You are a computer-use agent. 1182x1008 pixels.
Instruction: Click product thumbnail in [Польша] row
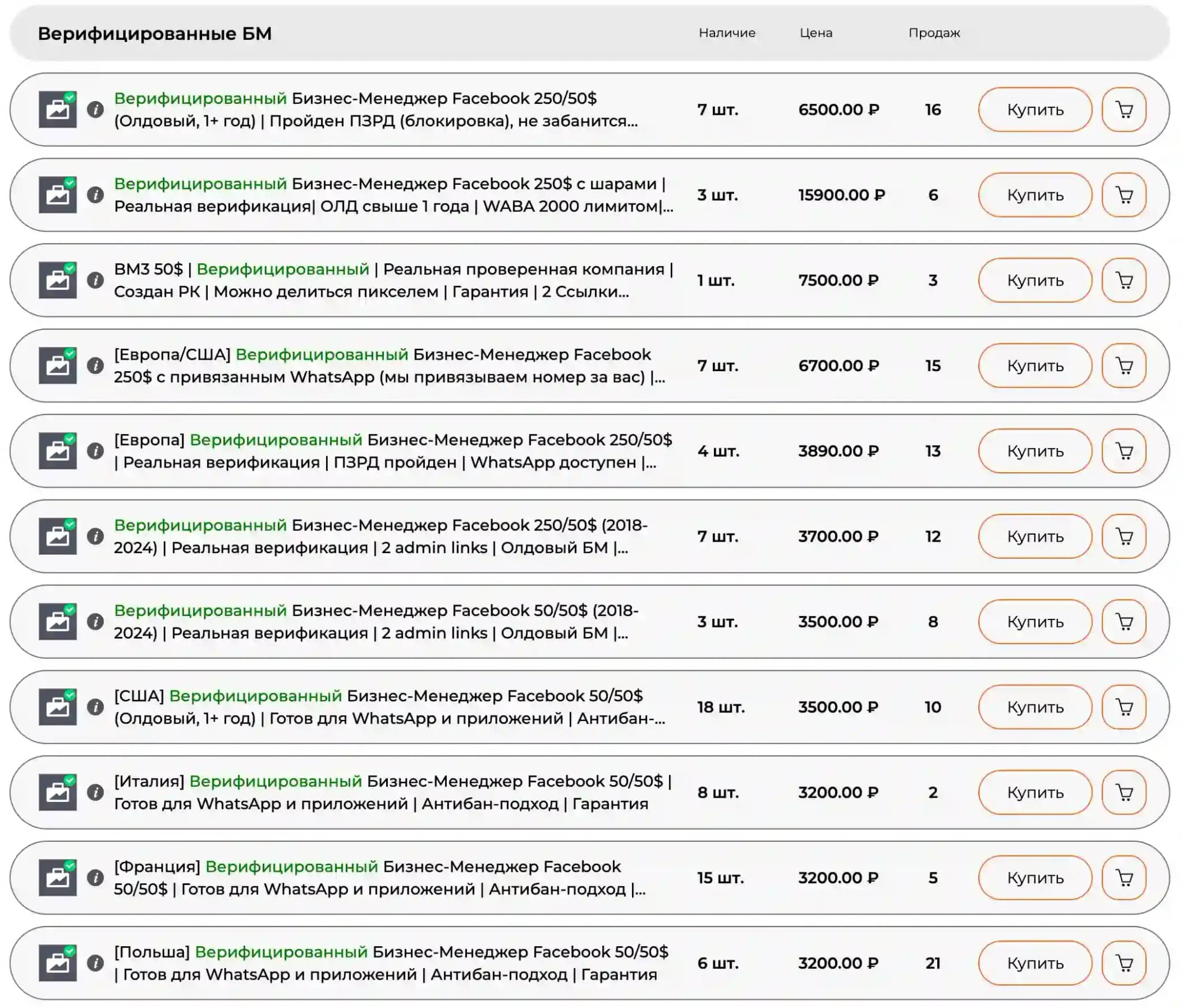point(58,963)
